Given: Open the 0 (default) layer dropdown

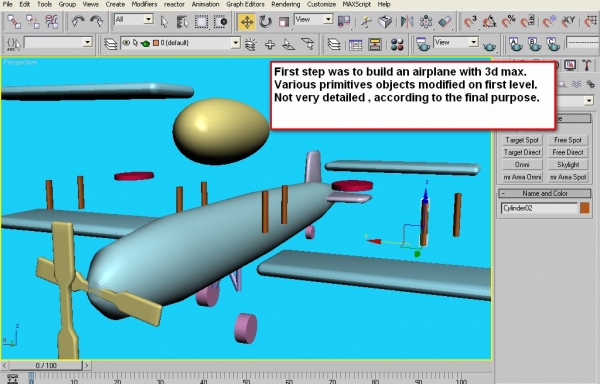Looking at the screenshot, I should pos(236,43).
